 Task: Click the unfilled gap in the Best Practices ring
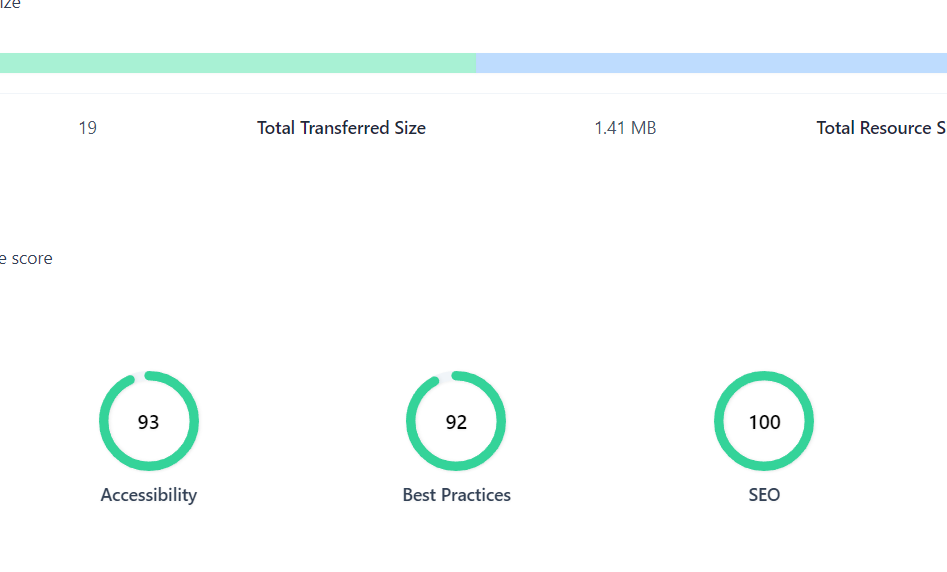pyautogui.click(x=445, y=375)
